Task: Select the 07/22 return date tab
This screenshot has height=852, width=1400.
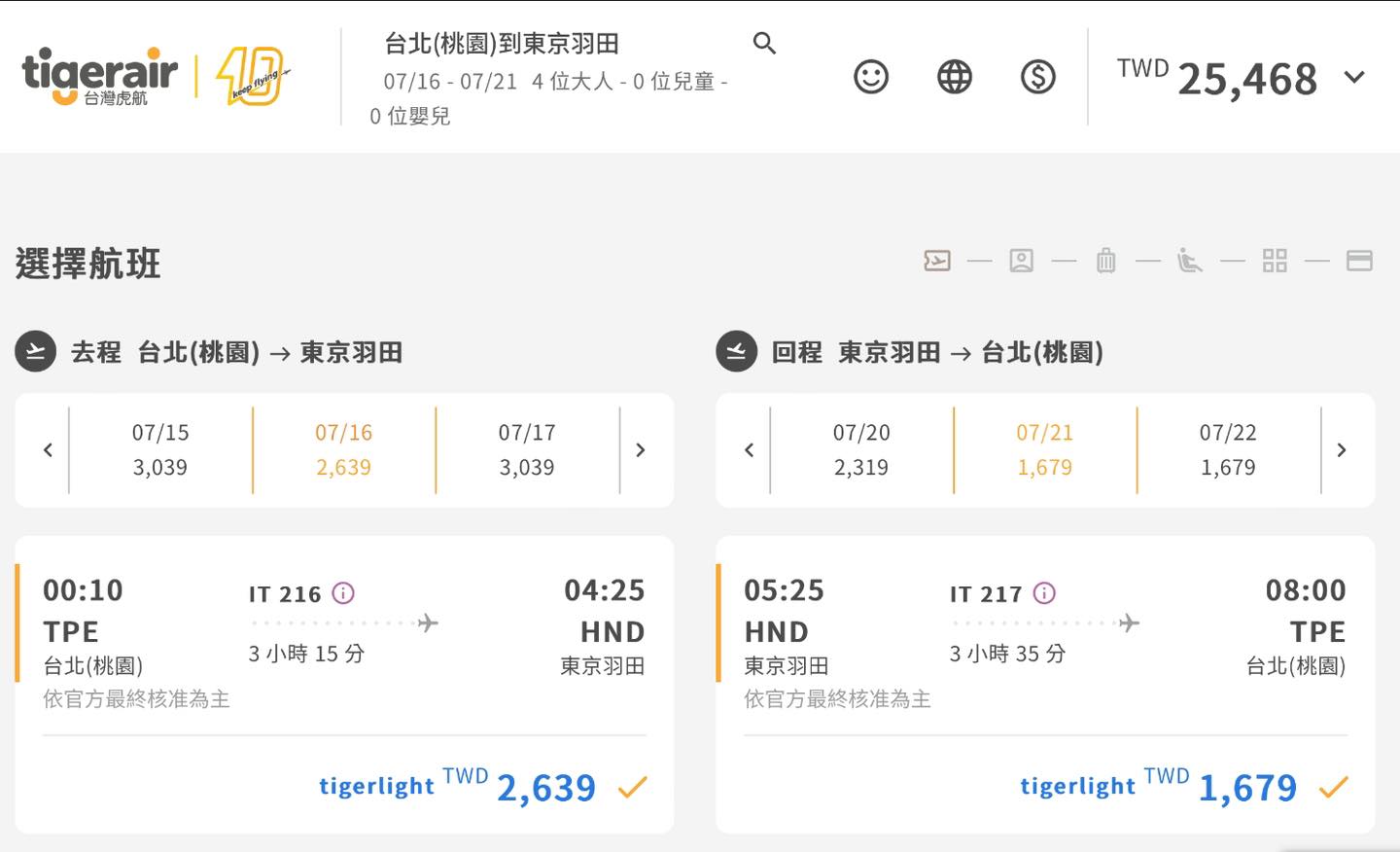Action: pos(1227,450)
